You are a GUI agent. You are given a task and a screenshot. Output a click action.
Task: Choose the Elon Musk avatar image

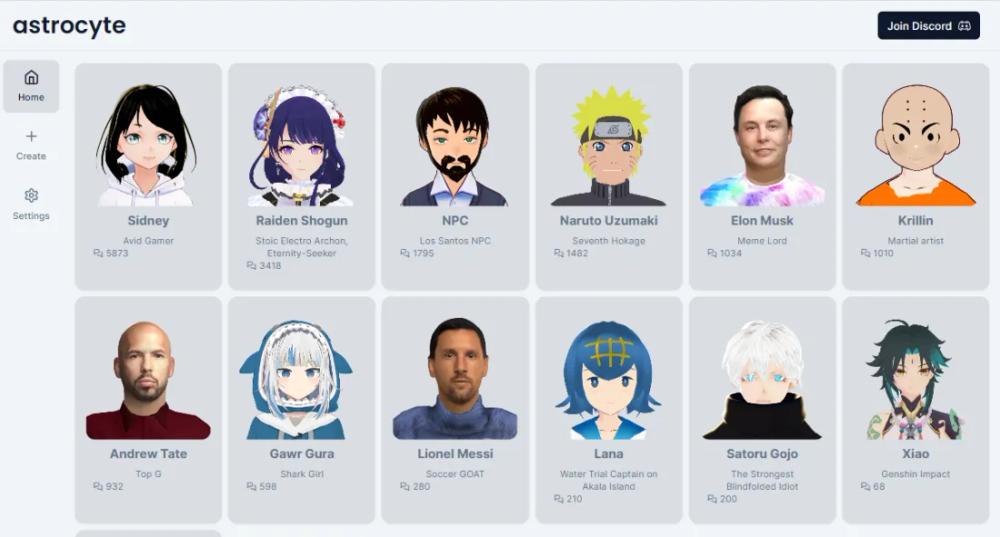(762, 146)
